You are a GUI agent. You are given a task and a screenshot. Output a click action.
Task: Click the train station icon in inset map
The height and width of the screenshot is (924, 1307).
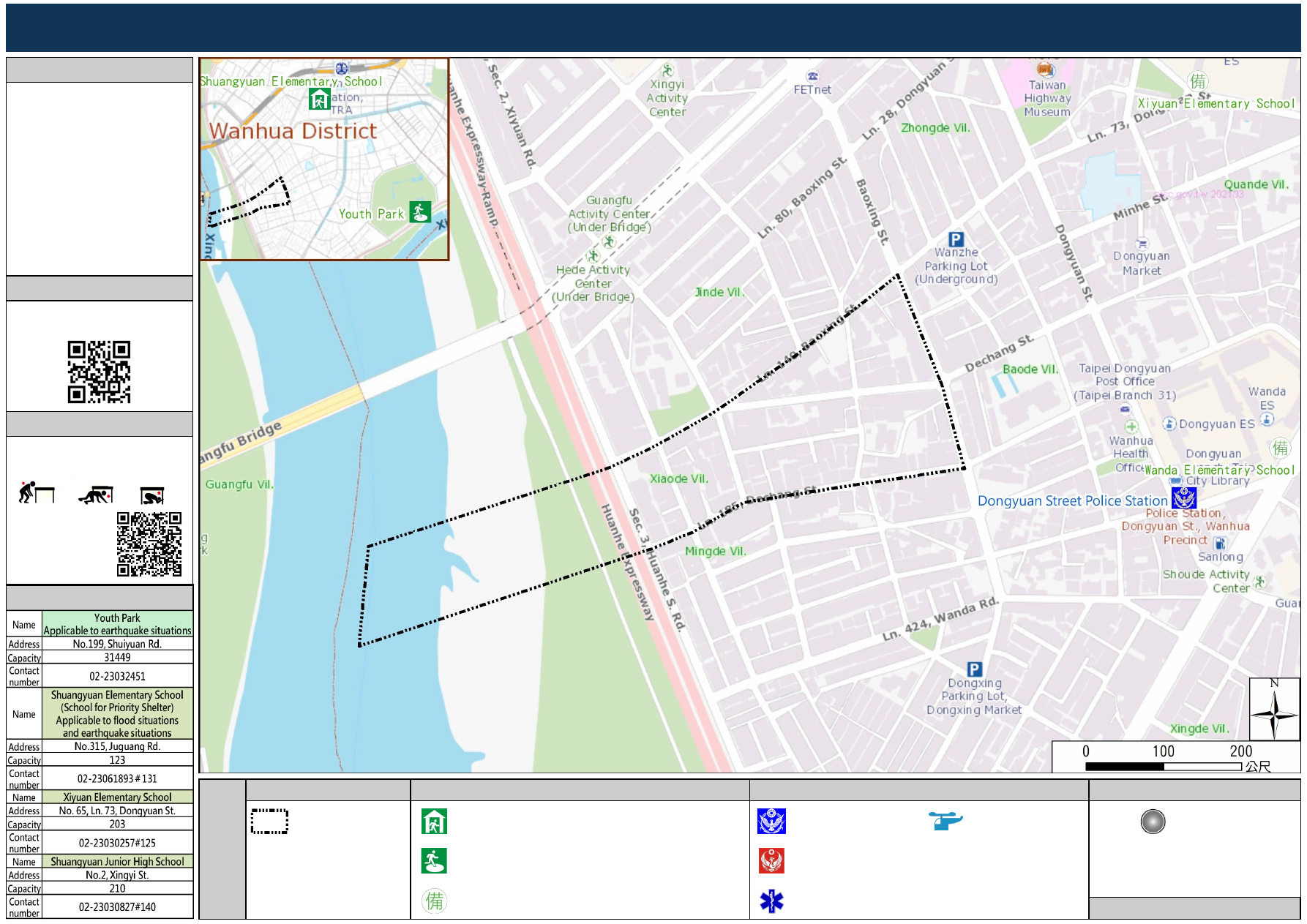click(x=341, y=68)
